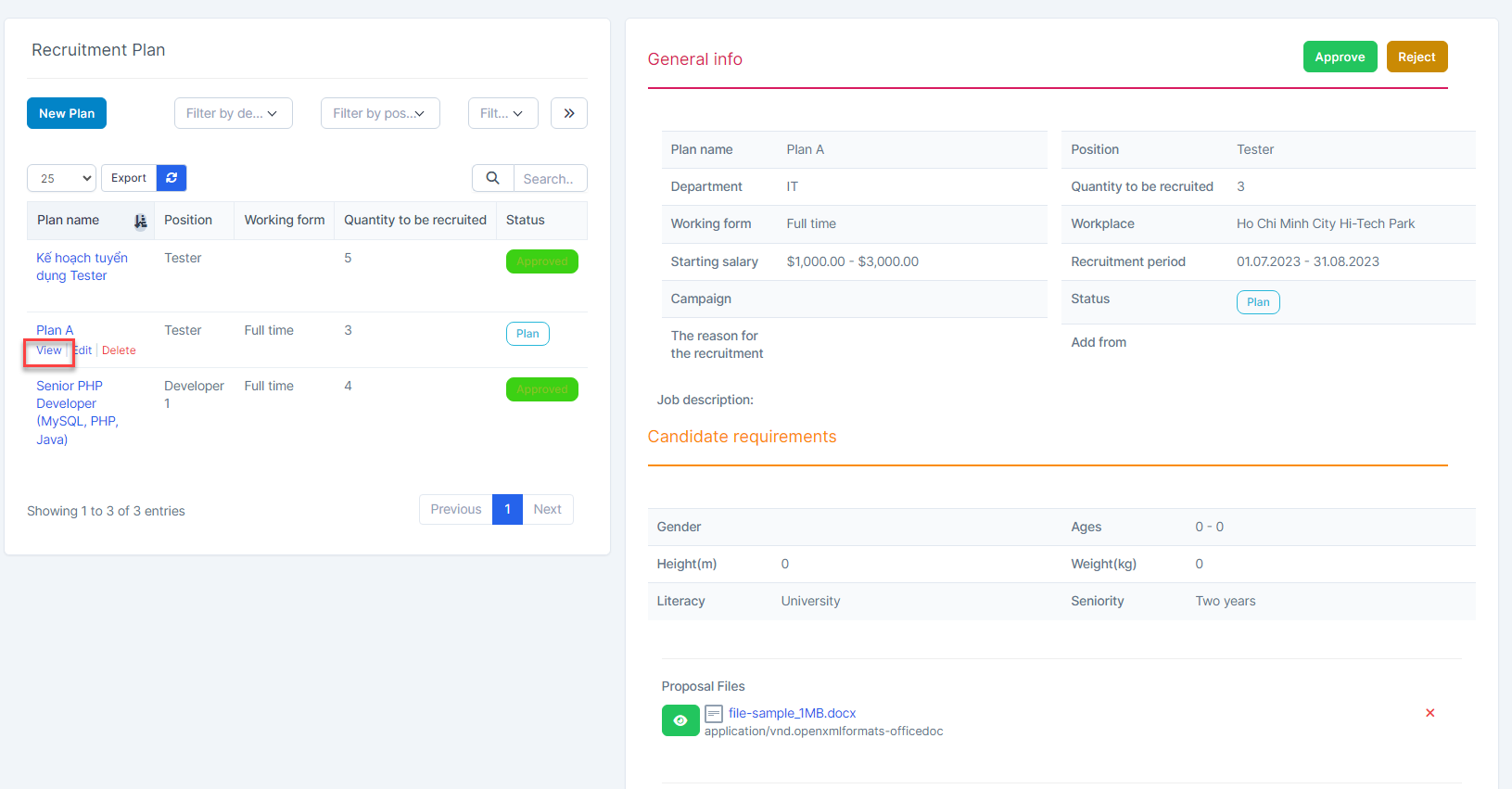Click the document icon beside file-sample_1MB.docx
Viewport: 1512px width, 789px height.
click(x=714, y=714)
